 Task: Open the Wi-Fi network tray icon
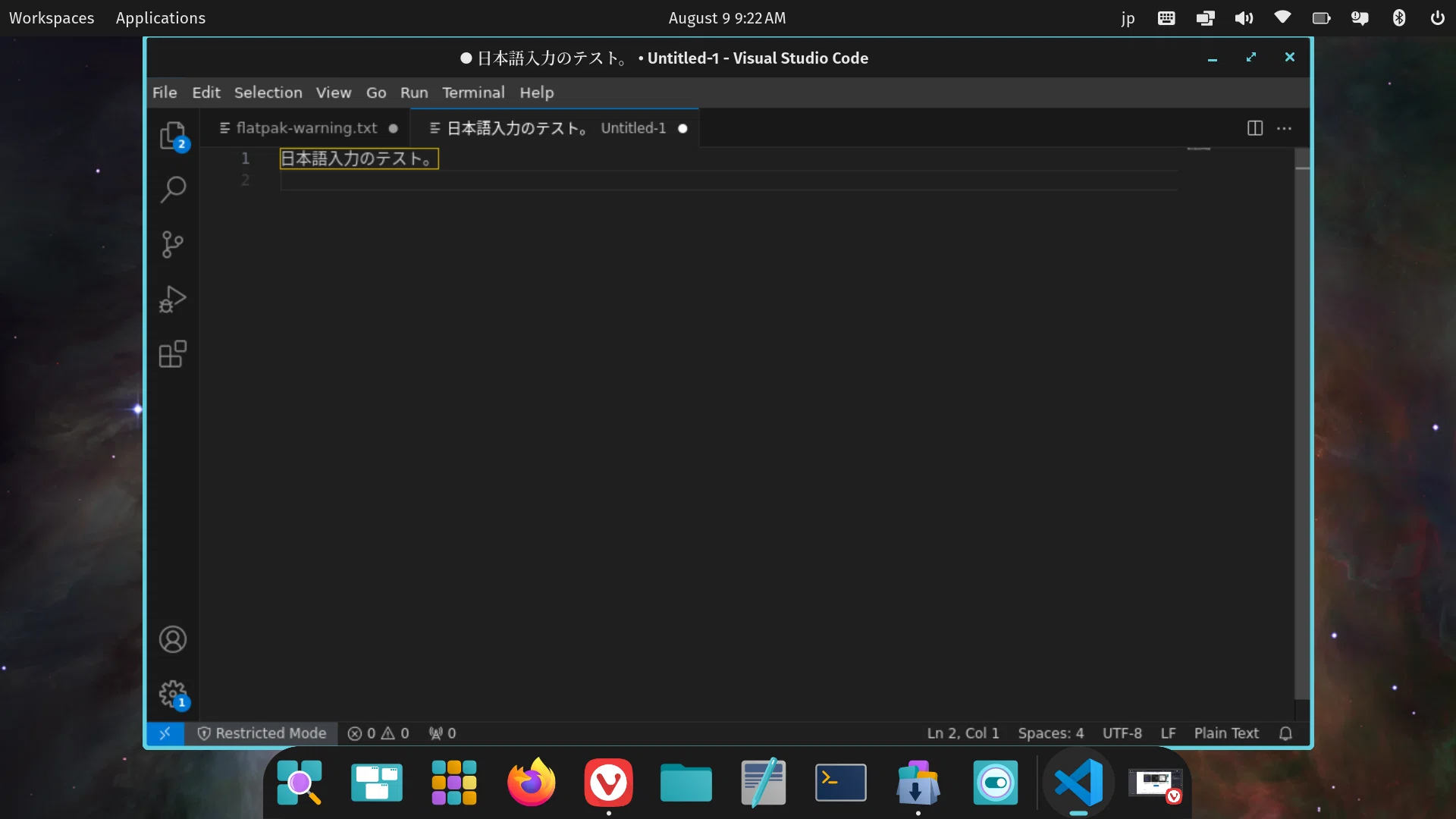pyautogui.click(x=1282, y=17)
